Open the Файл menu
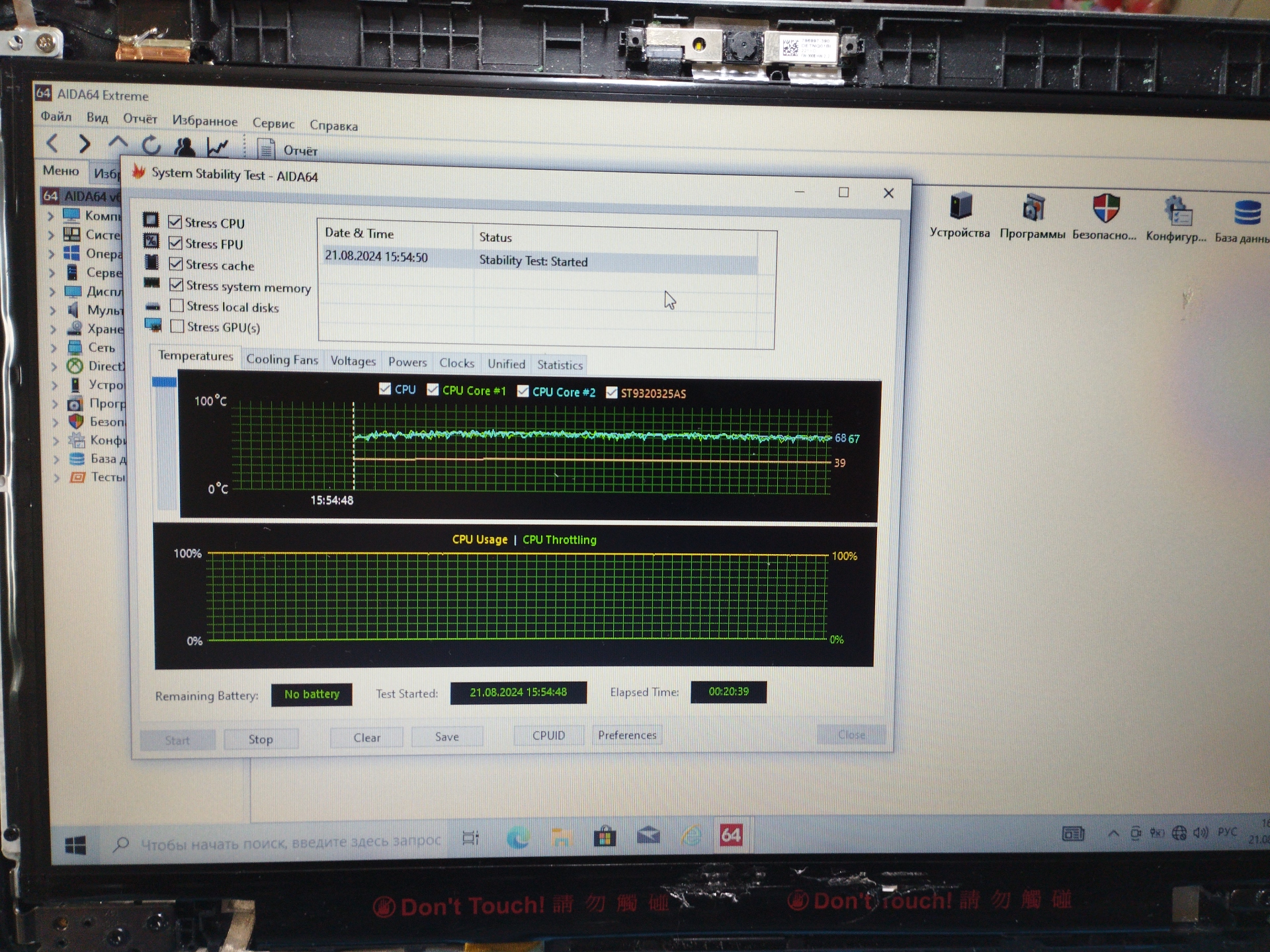Screen dimensions: 1270x952 [56, 116]
